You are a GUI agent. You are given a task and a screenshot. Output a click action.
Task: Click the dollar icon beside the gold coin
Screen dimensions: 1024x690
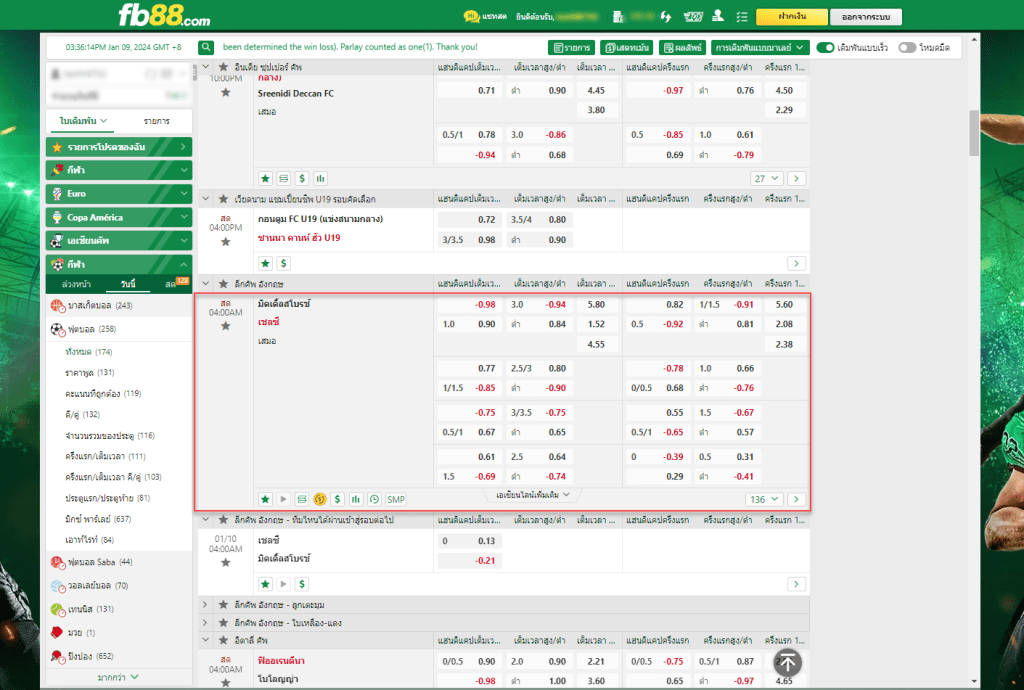coord(338,499)
